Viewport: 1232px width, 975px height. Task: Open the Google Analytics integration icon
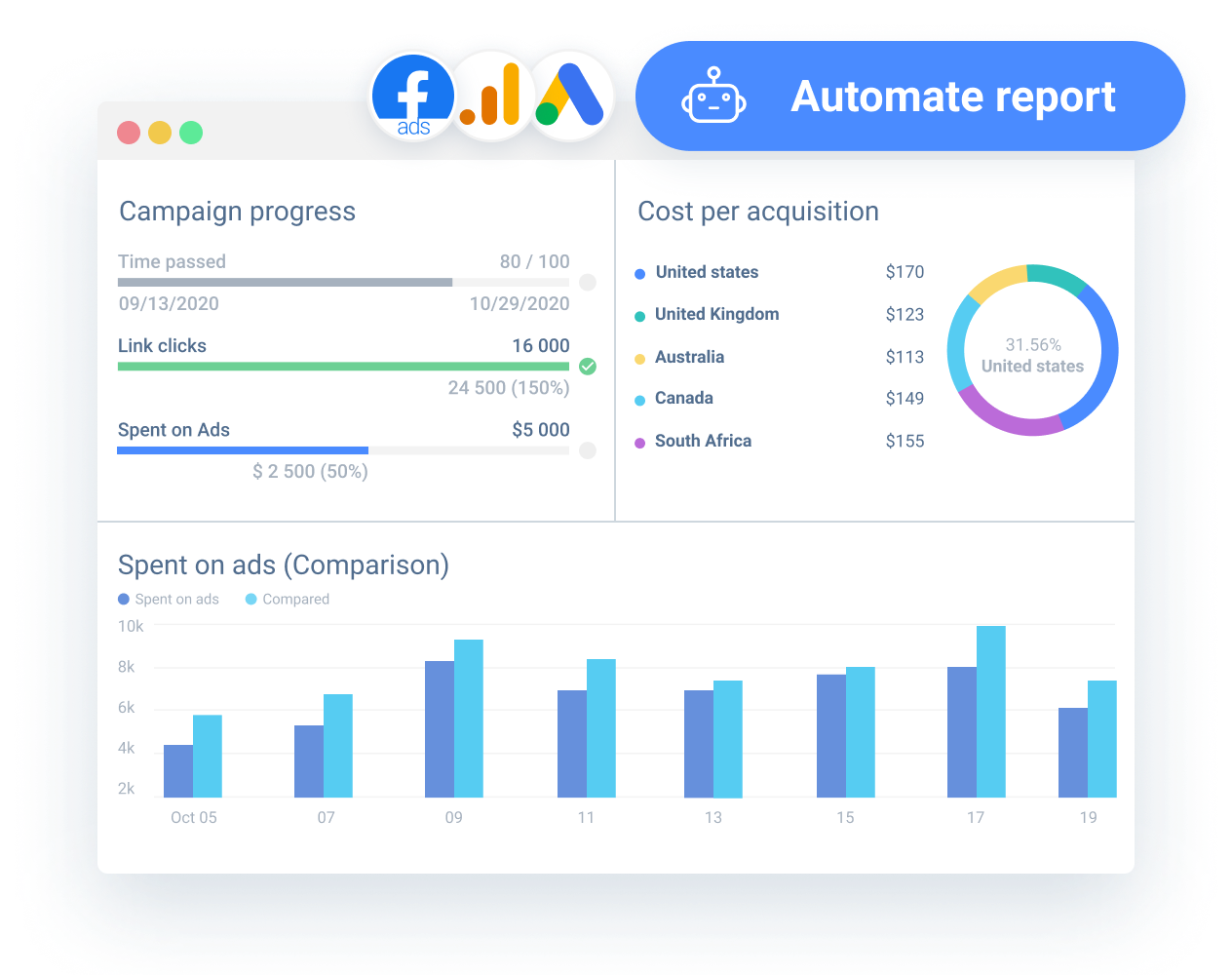[x=491, y=93]
